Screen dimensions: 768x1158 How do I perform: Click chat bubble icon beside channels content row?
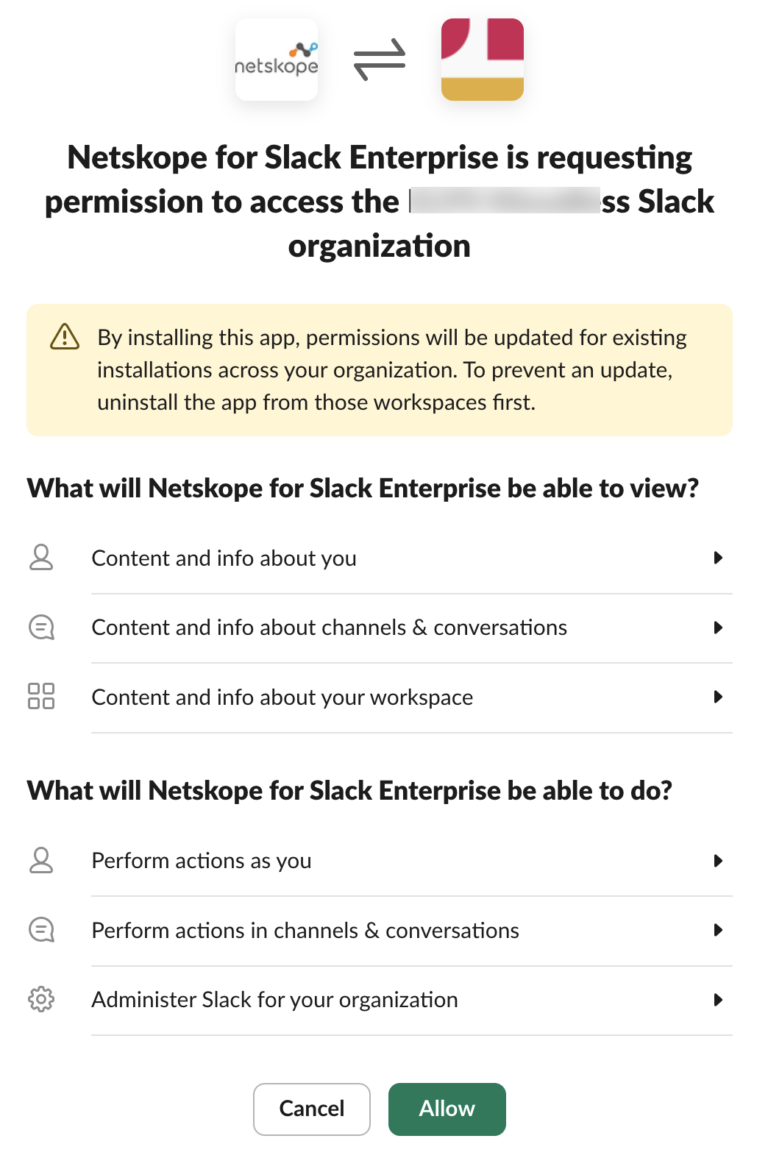pyautogui.click(x=41, y=628)
